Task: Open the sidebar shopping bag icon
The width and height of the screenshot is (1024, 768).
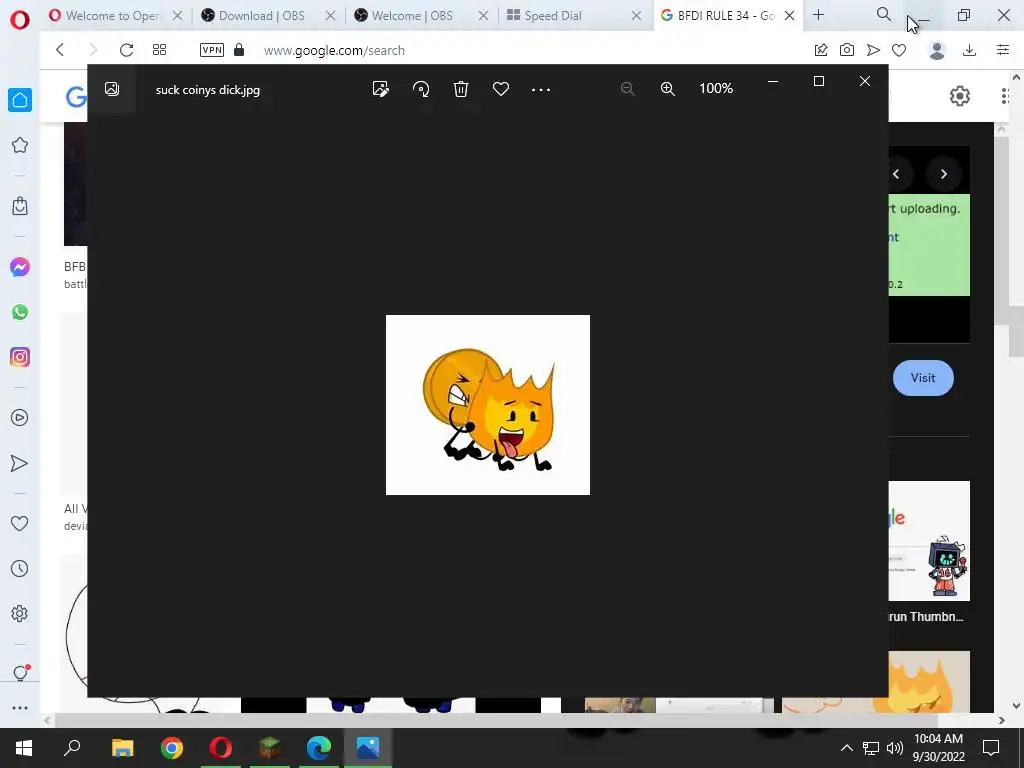Action: coord(20,206)
